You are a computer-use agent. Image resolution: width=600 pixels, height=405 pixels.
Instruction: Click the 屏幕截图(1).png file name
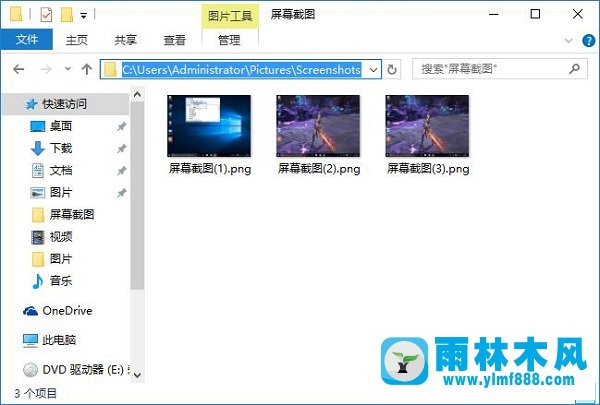pyautogui.click(x=210, y=168)
